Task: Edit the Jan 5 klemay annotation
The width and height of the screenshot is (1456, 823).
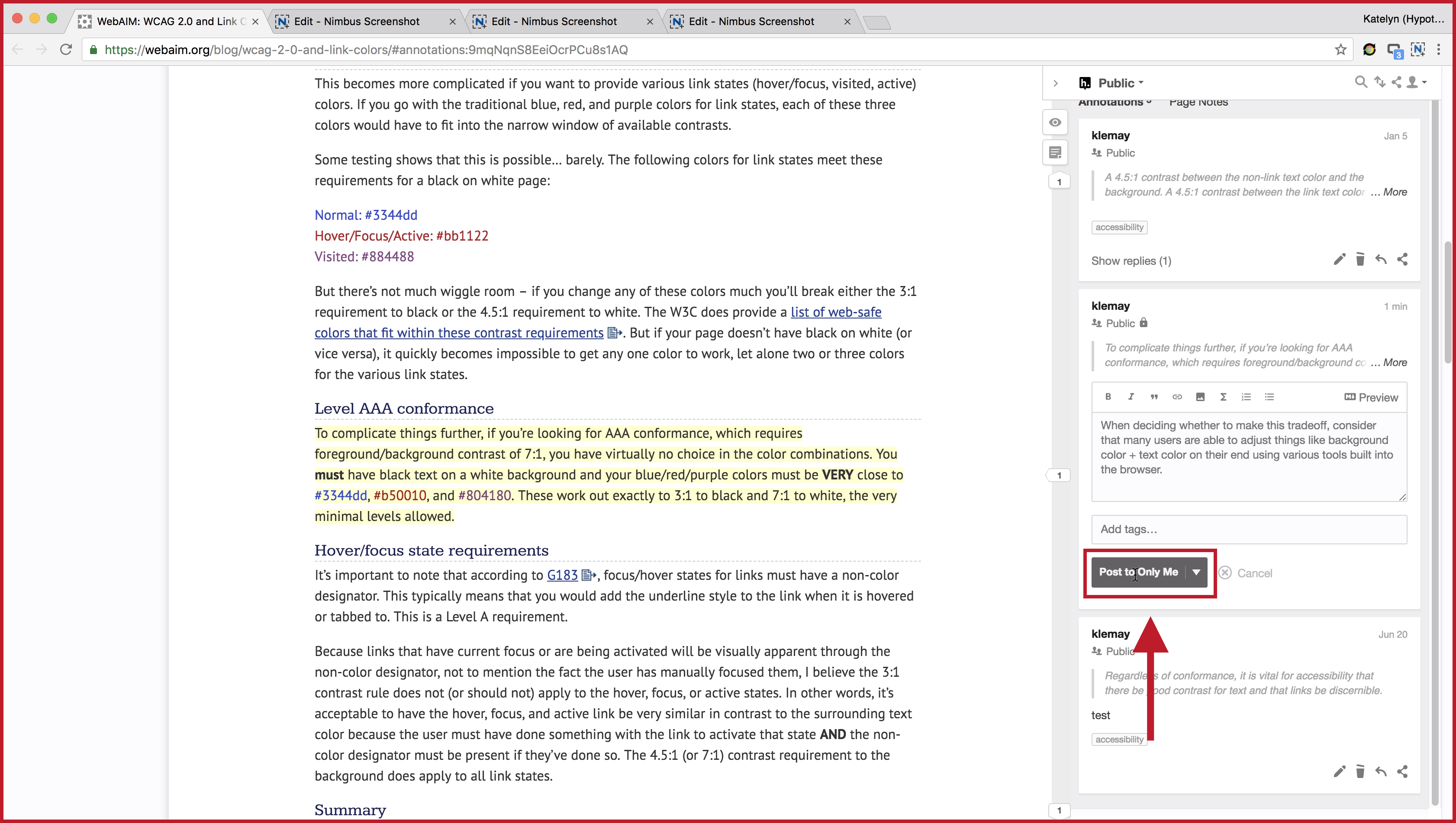Action: (1339, 260)
